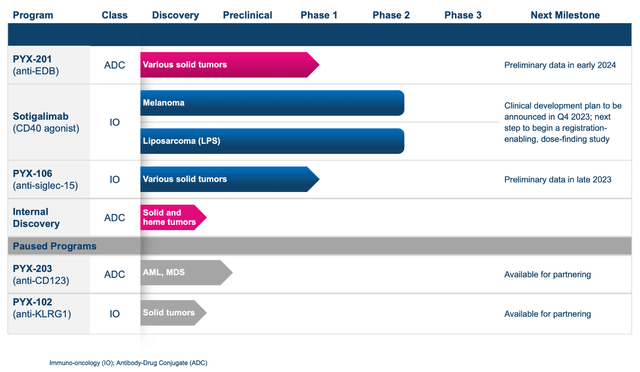This screenshot has height=372, width=640.
Task: Select the Internal Discovery program cell
Action: click(49, 218)
